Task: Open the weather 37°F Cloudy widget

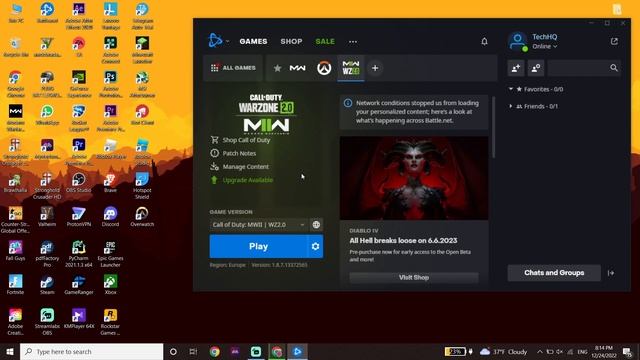Action: (x=504, y=351)
